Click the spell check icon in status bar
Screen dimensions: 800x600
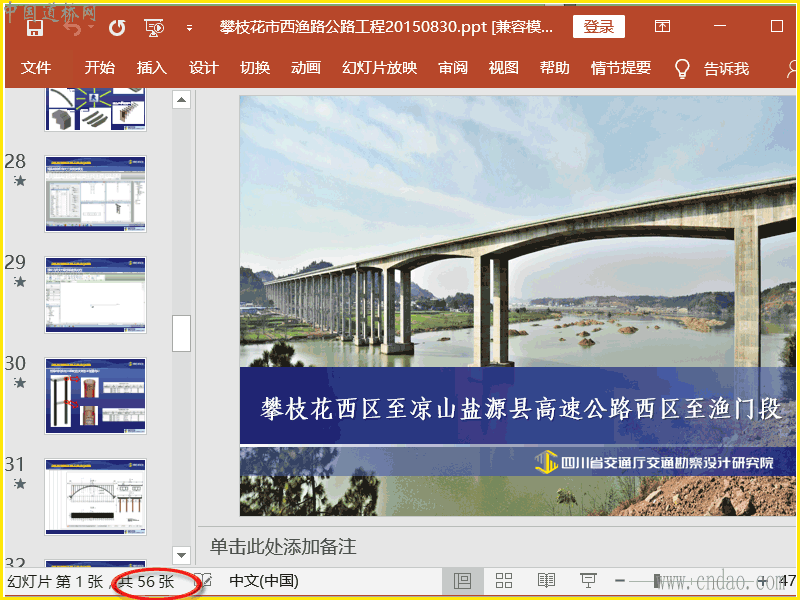[204, 581]
